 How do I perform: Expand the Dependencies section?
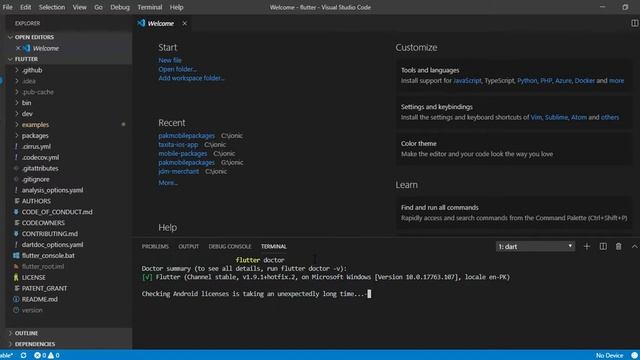pos(35,344)
